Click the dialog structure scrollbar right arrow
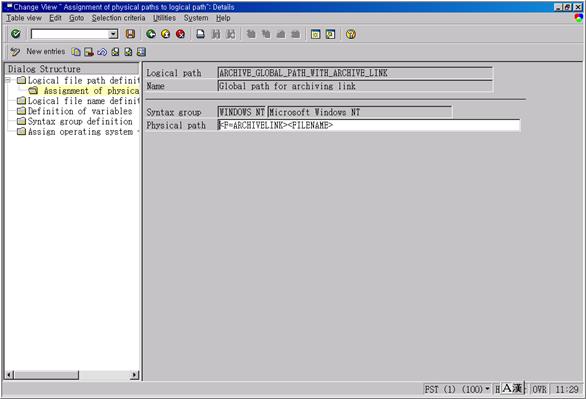Viewport: 586px width, 399px height. [135, 375]
